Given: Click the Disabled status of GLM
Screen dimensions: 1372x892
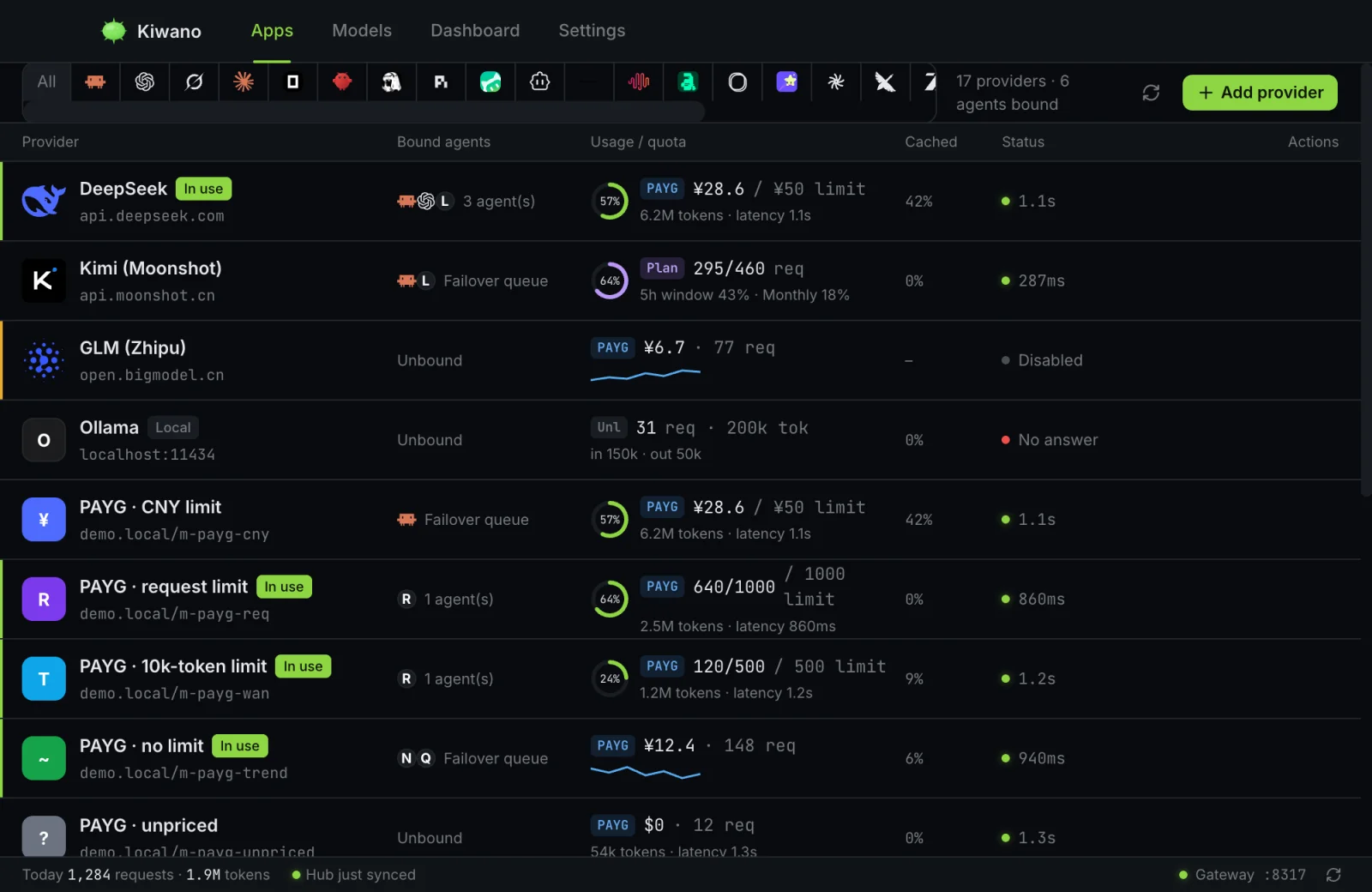Looking at the screenshot, I should coord(1042,360).
